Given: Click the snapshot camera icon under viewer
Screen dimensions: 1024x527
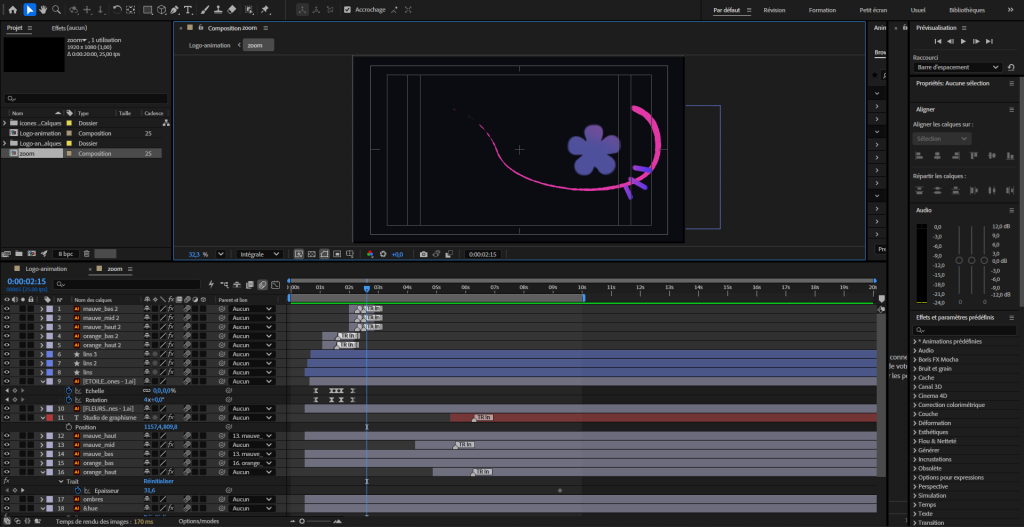Looking at the screenshot, I should click(424, 254).
